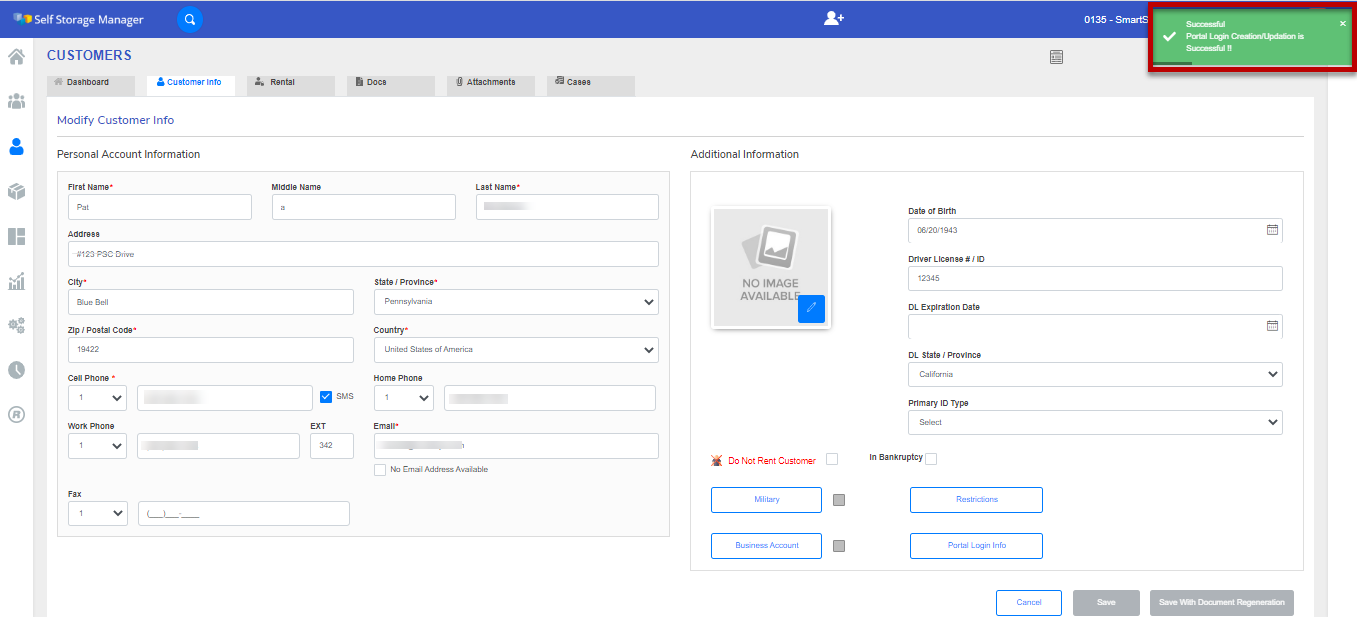Click the Driver License # / ID field
Screen dimensions: 1357x617
pos(1095,278)
